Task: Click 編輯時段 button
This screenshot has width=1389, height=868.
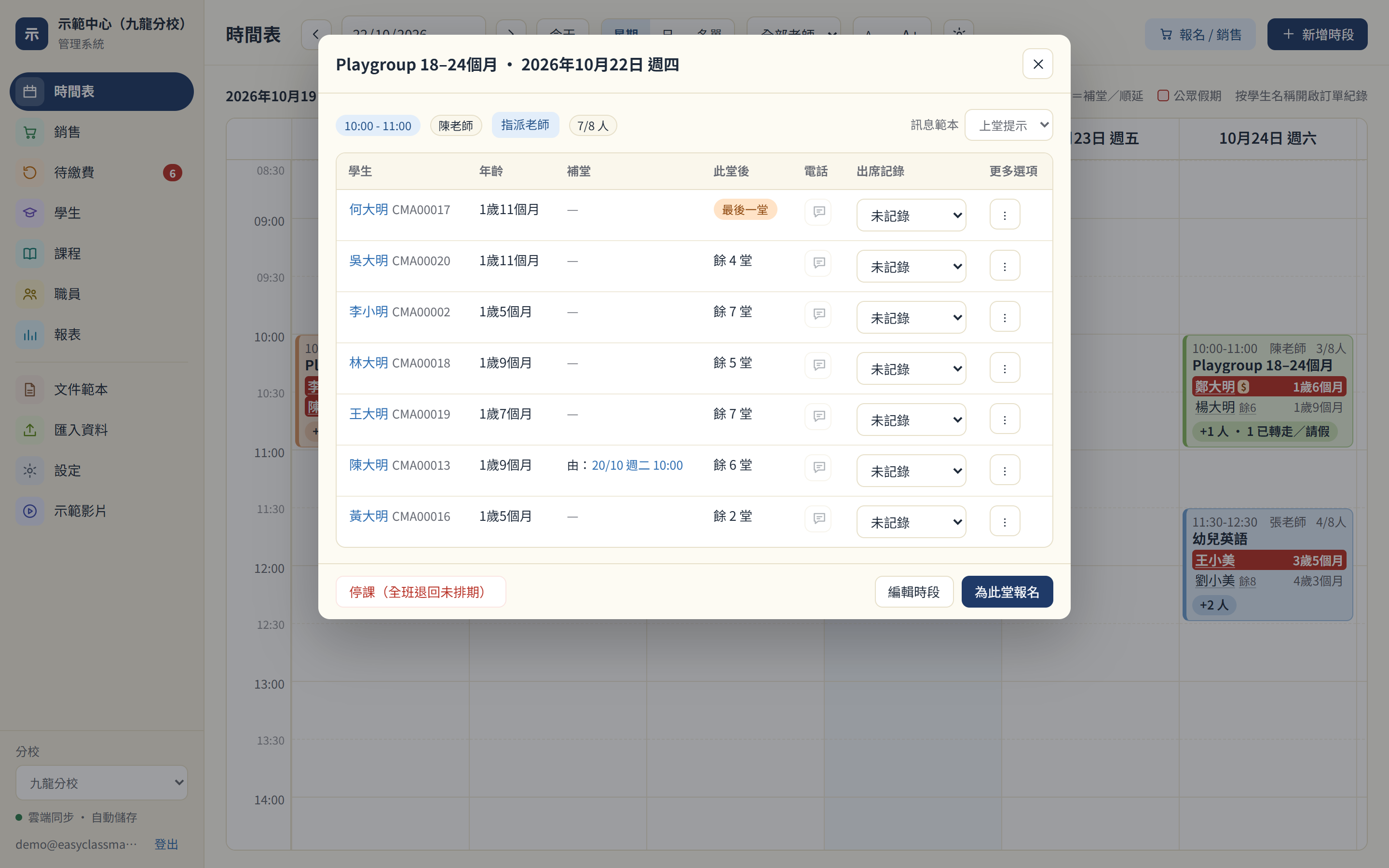Action: tap(914, 592)
